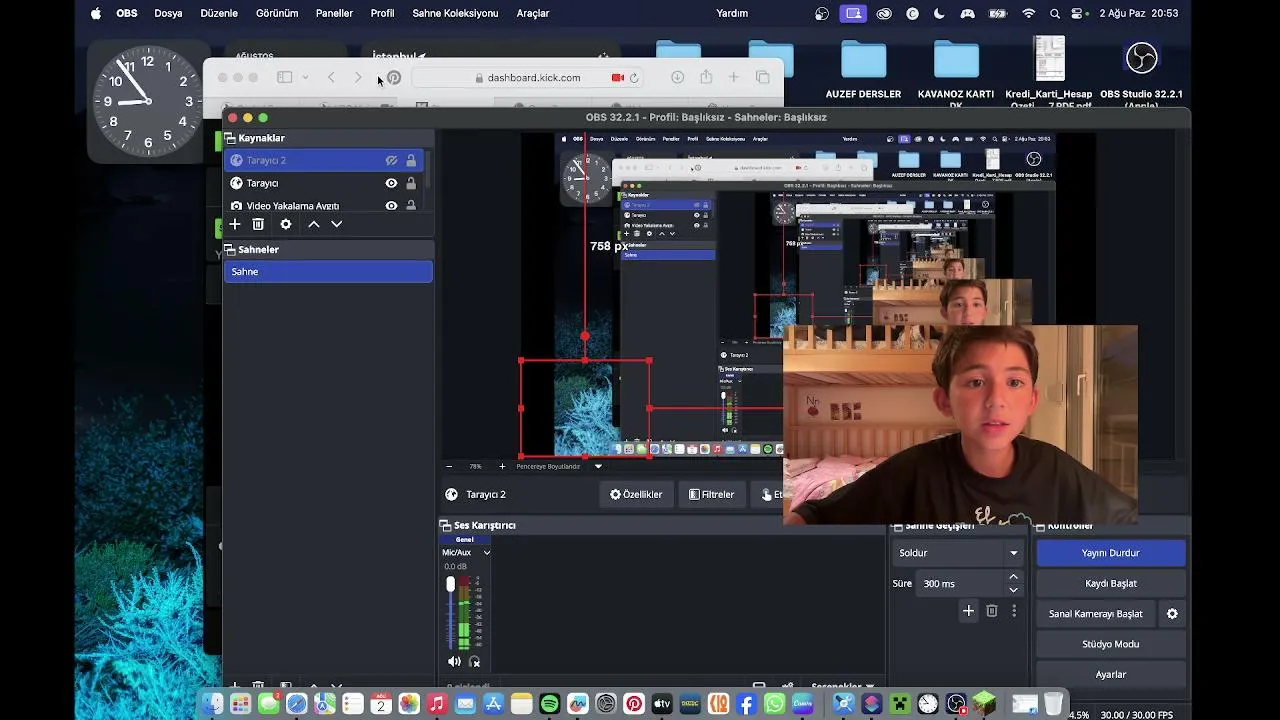
Task: Toggle lock on Video Yakalama Aygıtı source
Action: (411, 206)
